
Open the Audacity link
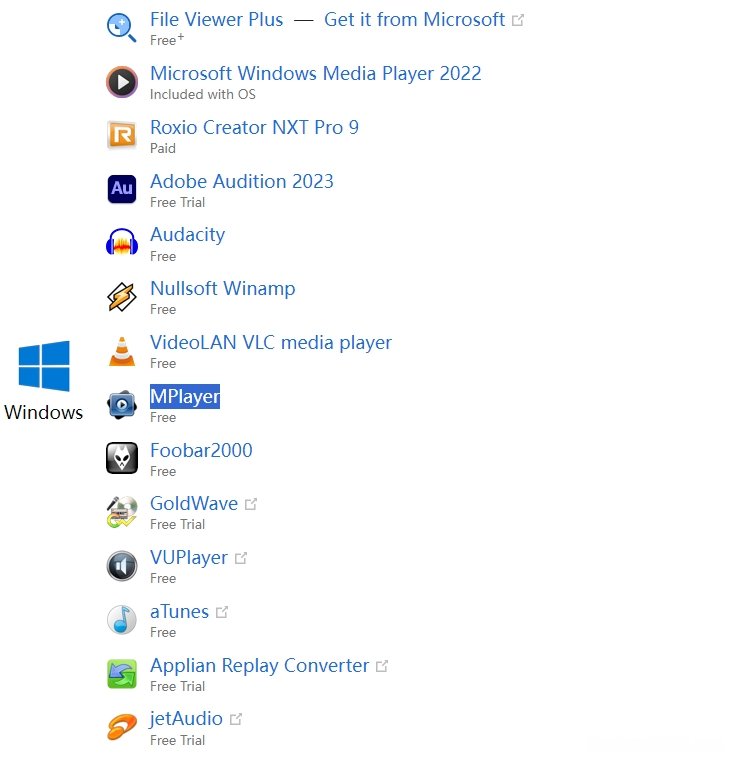click(187, 235)
